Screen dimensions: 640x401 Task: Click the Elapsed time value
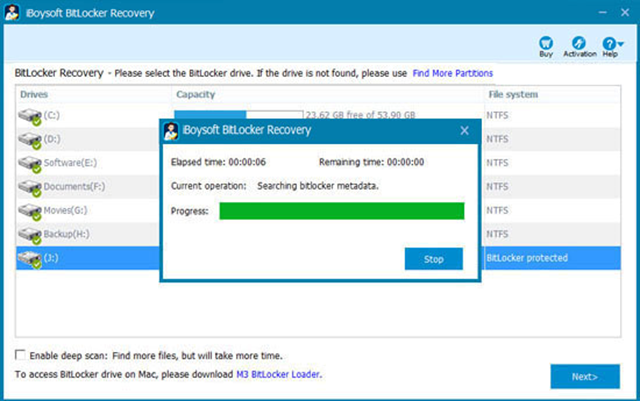click(247, 162)
